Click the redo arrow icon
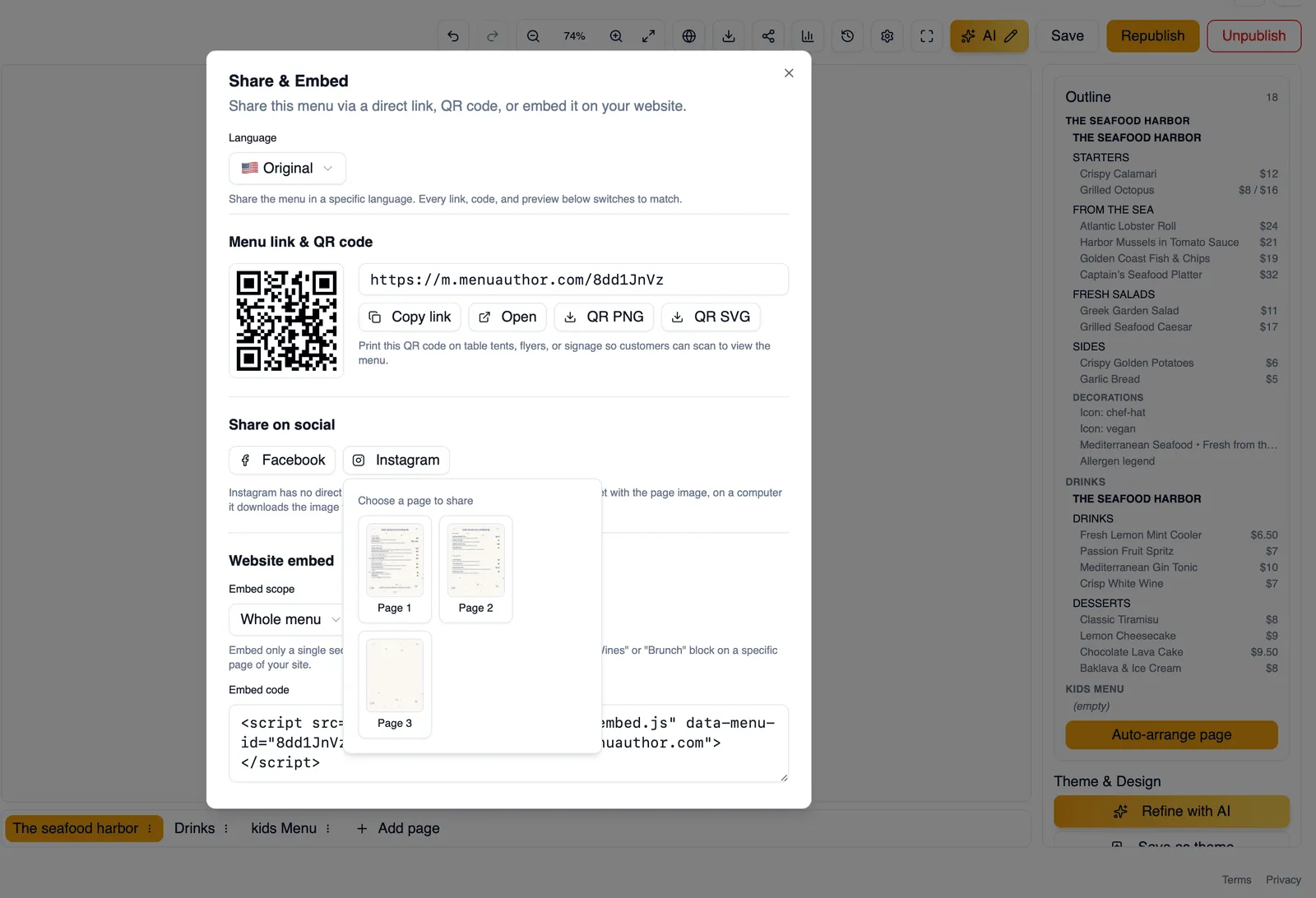Image resolution: width=1316 pixels, height=898 pixels. point(493,36)
